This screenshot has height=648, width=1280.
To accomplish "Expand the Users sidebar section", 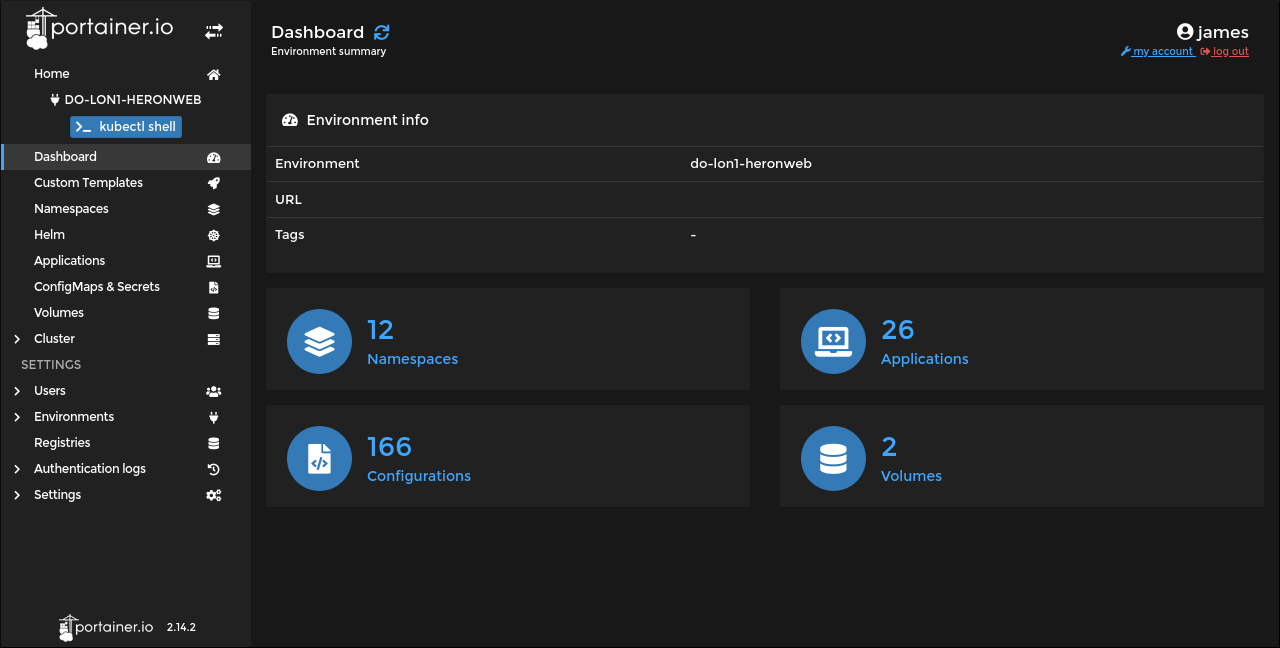I will coord(17,391).
